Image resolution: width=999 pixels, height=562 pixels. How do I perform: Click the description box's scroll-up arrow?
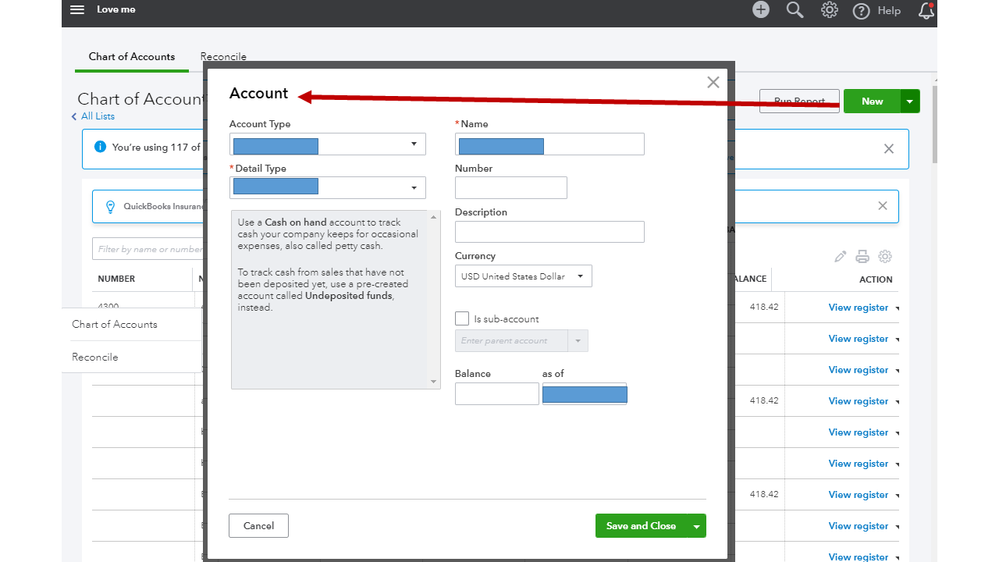tap(433, 218)
